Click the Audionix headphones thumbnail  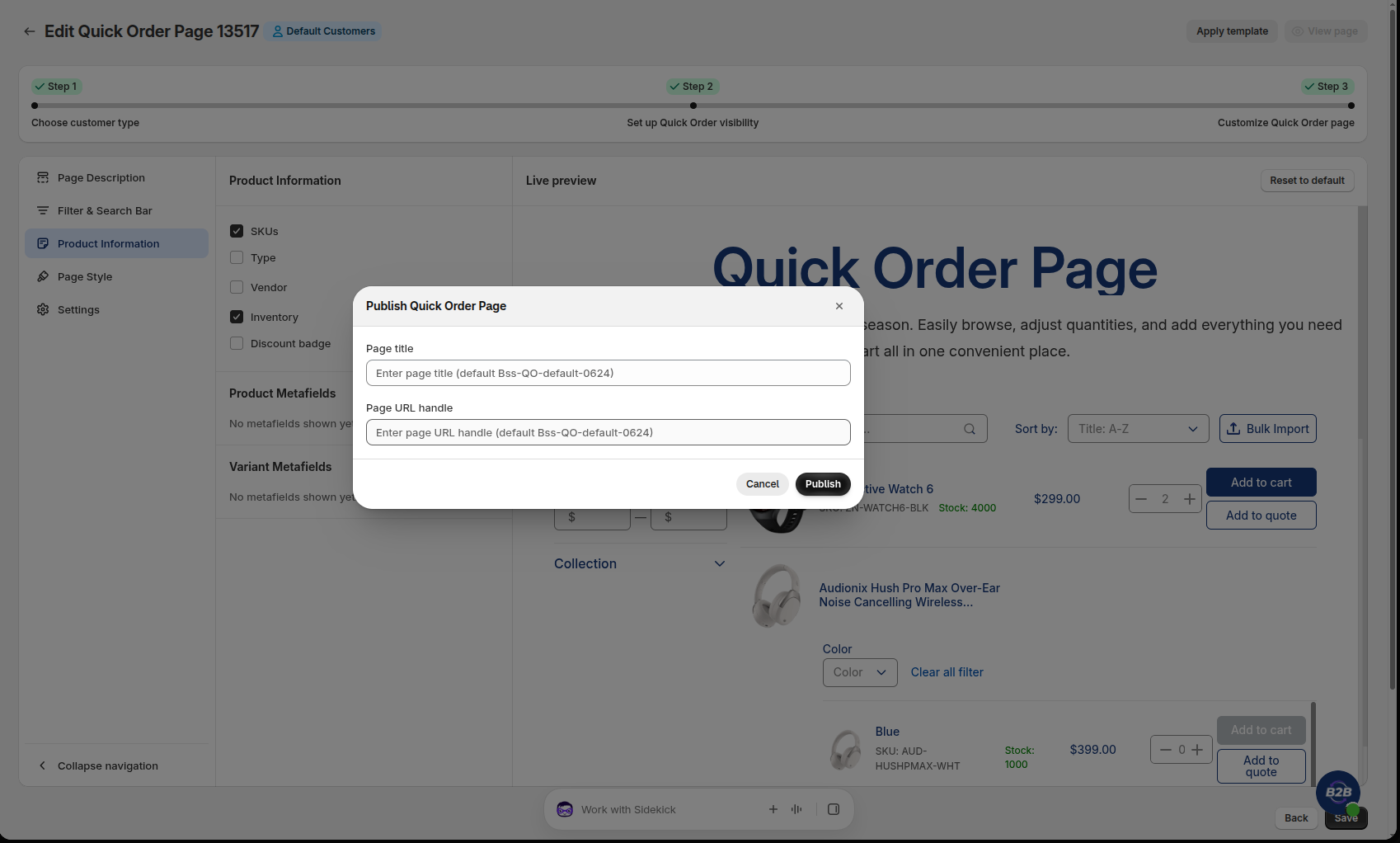click(776, 596)
